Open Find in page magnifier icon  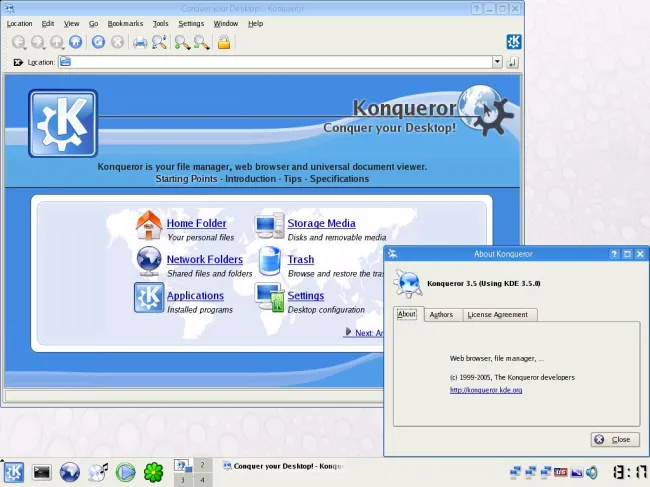coord(159,42)
